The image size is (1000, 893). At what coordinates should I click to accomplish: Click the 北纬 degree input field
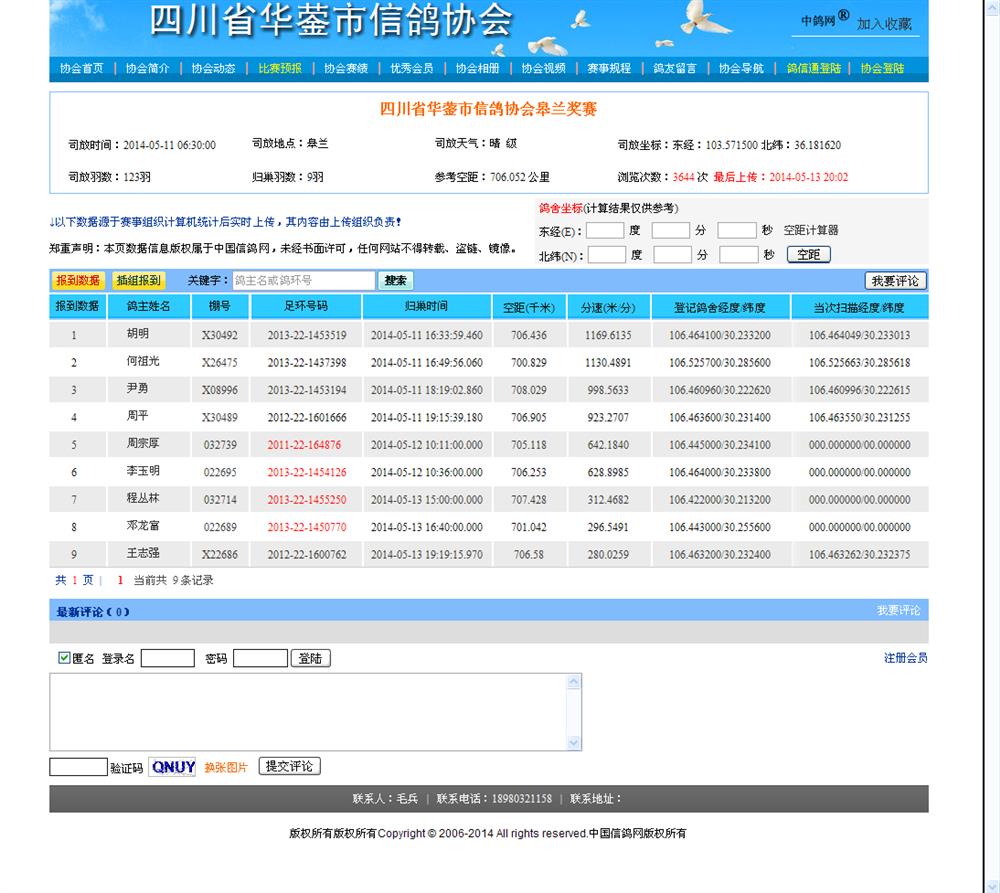click(607, 255)
